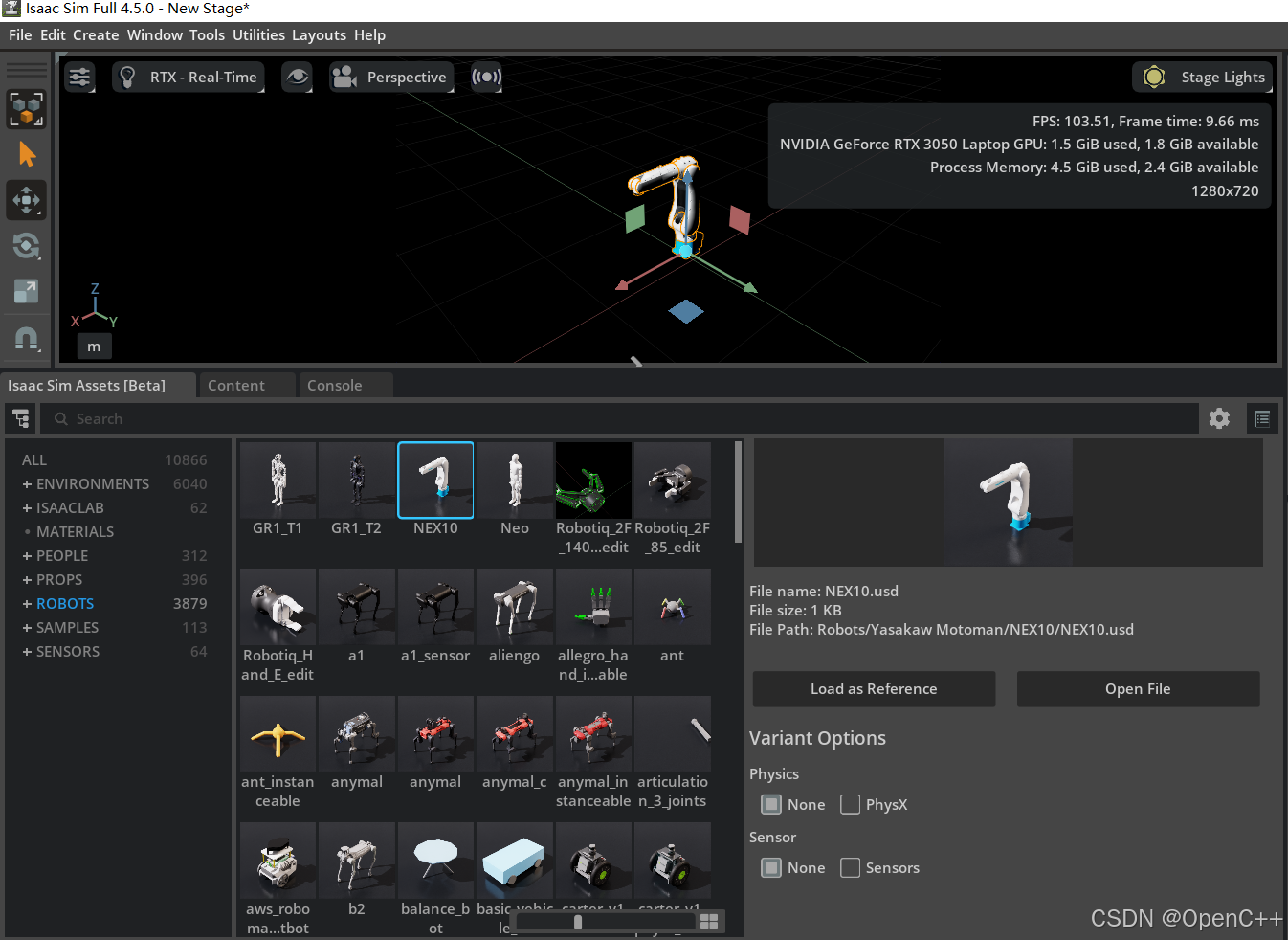Activate the Rotate tool

pyautogui.click(x=26, y=246)
